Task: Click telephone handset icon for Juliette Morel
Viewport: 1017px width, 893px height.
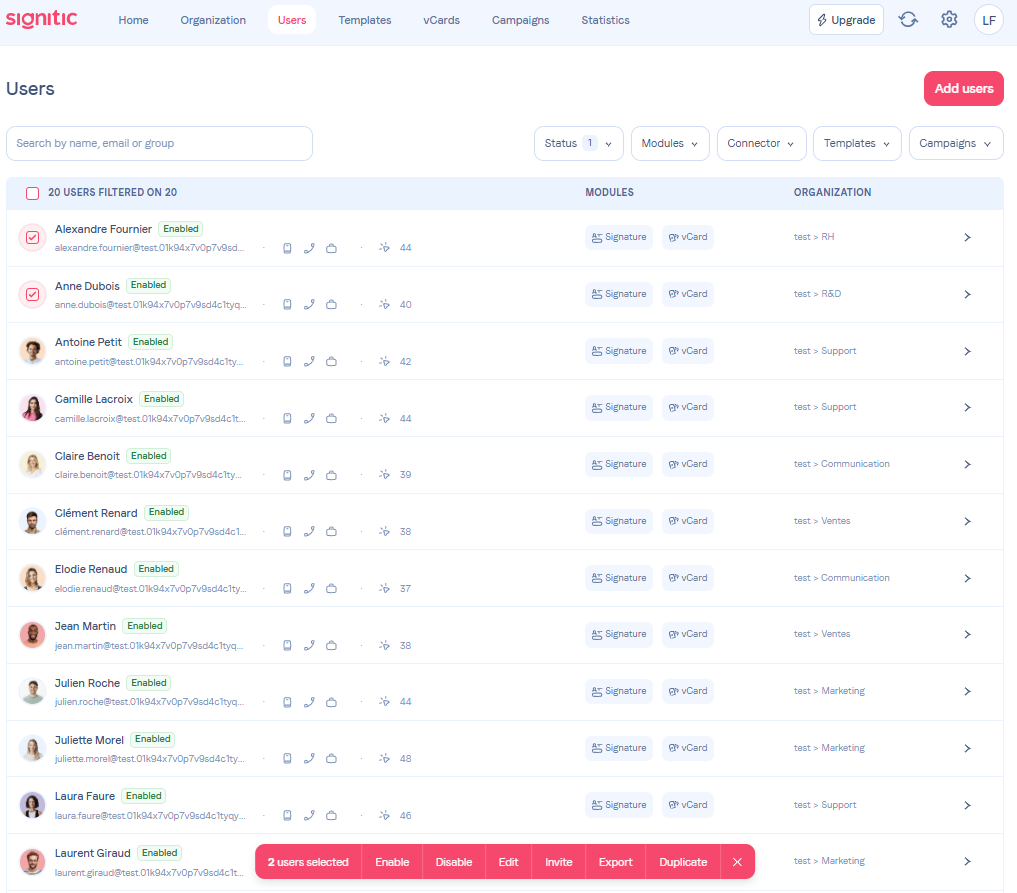Action: 309,758
